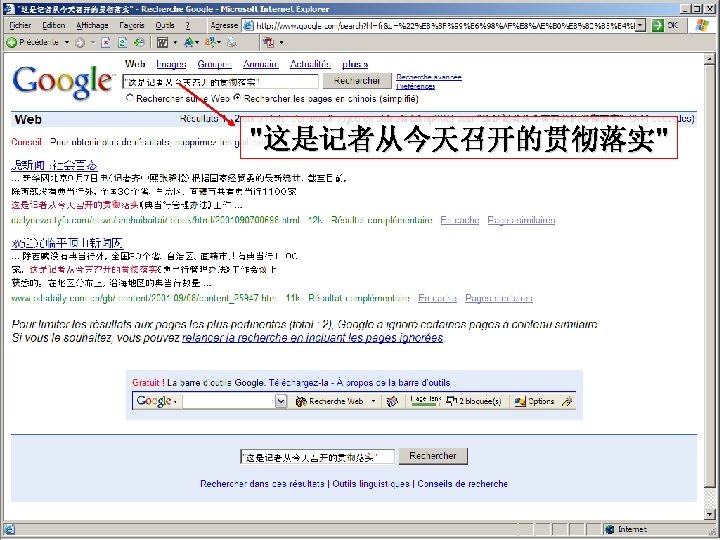Open the ? help menu
The width and height of the screenshot is (720, 540).
[x=188, y=25]
